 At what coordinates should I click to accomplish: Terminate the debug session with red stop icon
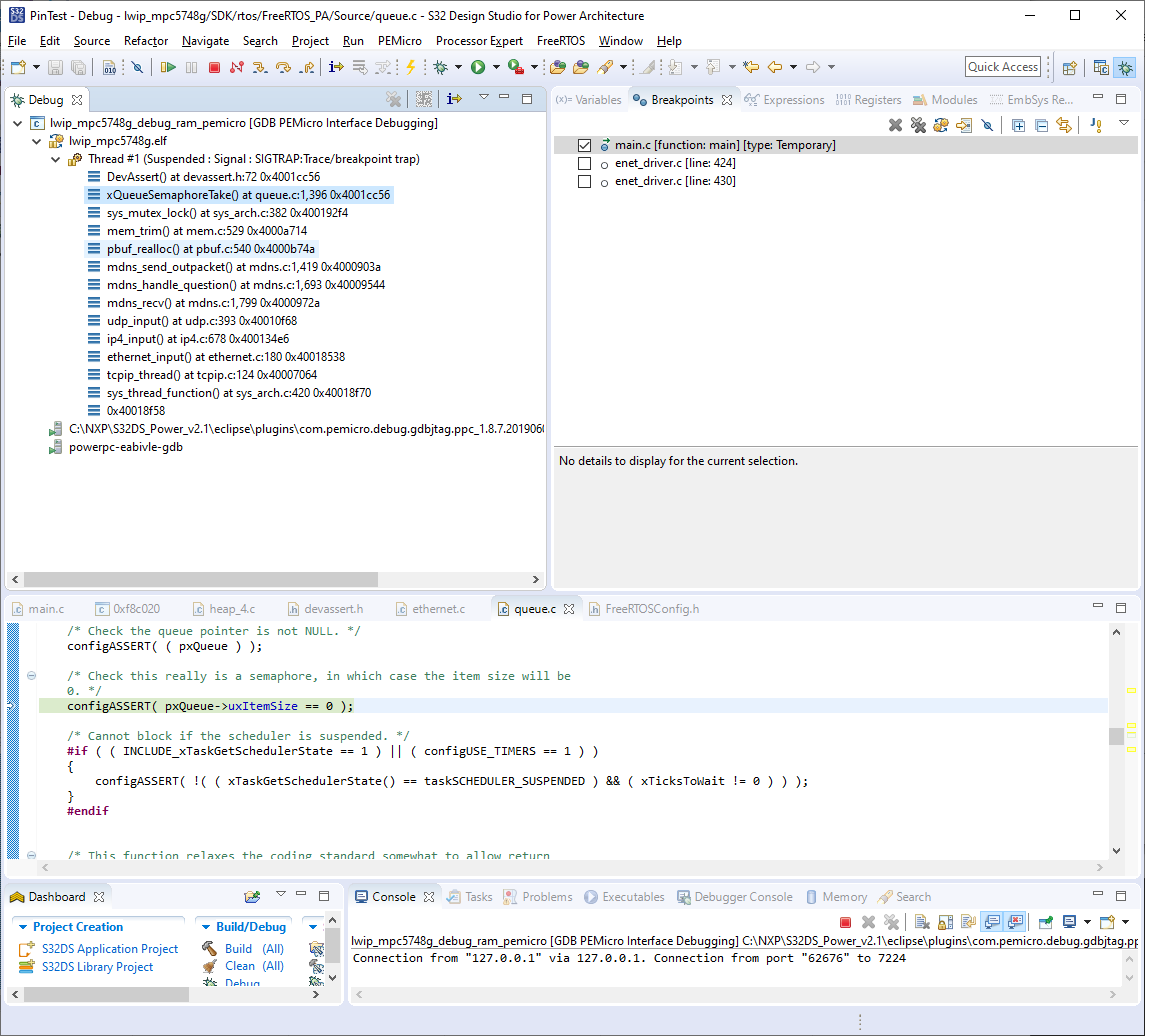pyautogui.click(x=214, y=67)
